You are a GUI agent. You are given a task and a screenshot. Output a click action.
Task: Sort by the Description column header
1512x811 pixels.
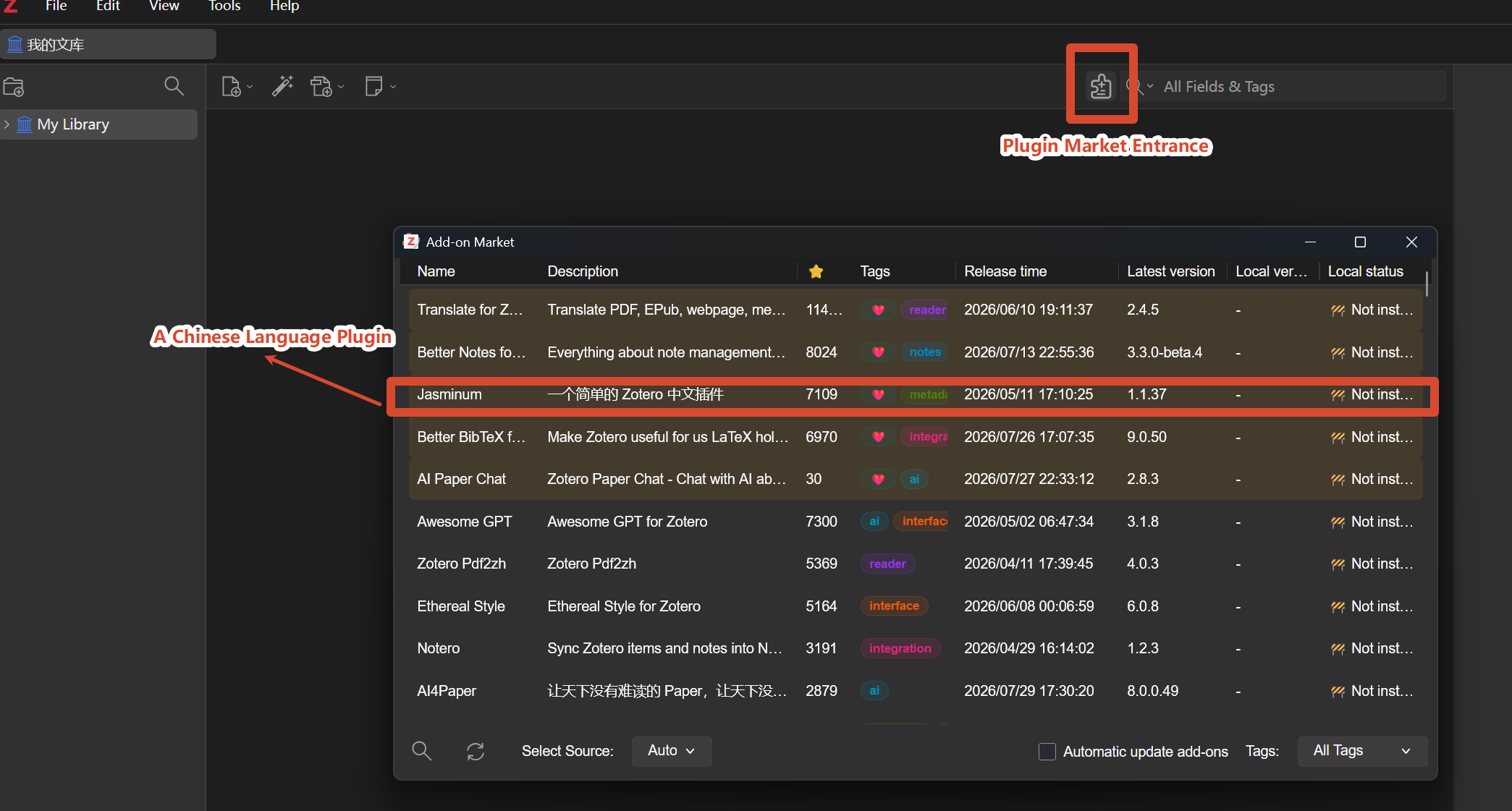pyautogui.click(x=583, y=271)
